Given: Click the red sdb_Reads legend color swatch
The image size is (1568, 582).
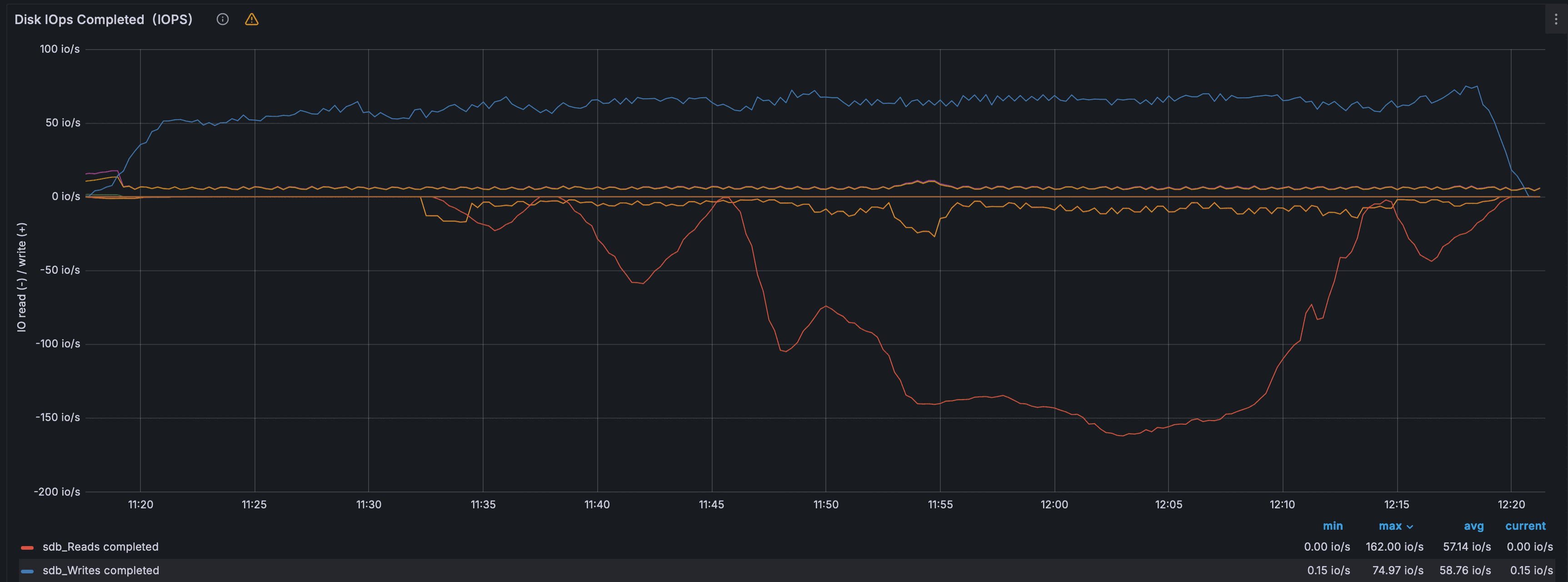Looking at the screenshot, I should [27, 547].
